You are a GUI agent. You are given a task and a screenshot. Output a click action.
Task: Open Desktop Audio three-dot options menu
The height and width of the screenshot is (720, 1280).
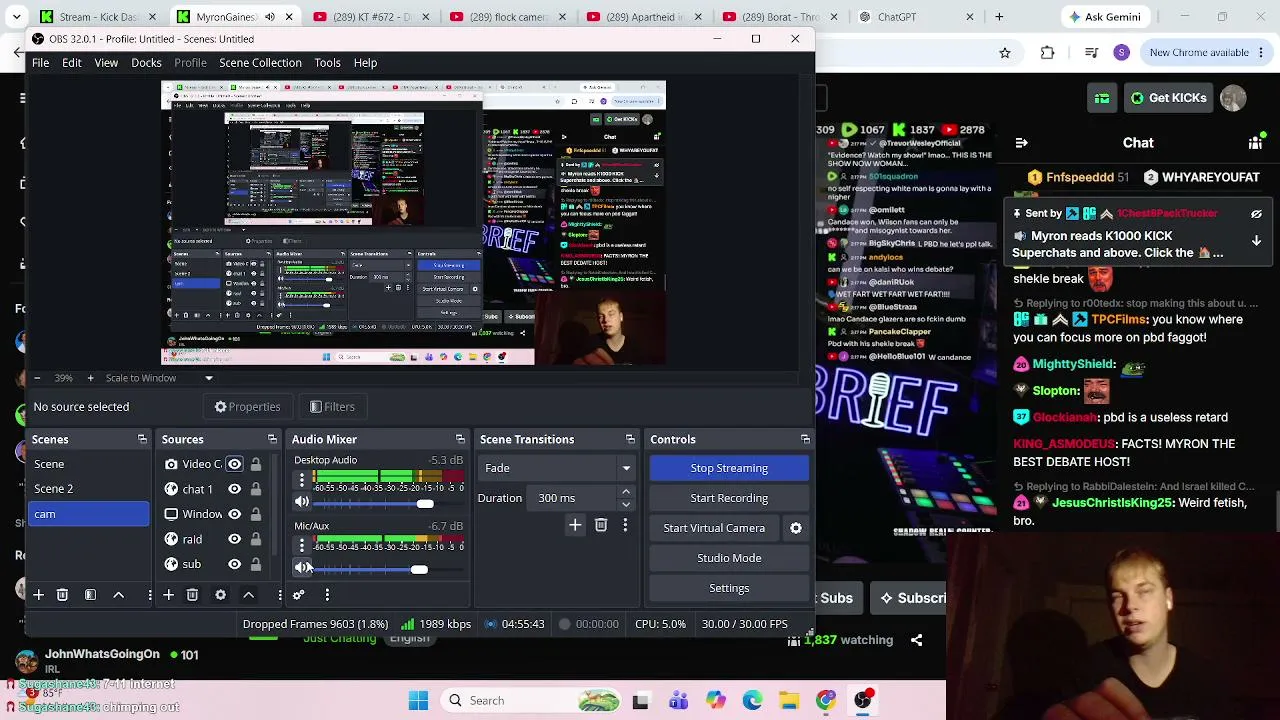(x=302, y=480)
